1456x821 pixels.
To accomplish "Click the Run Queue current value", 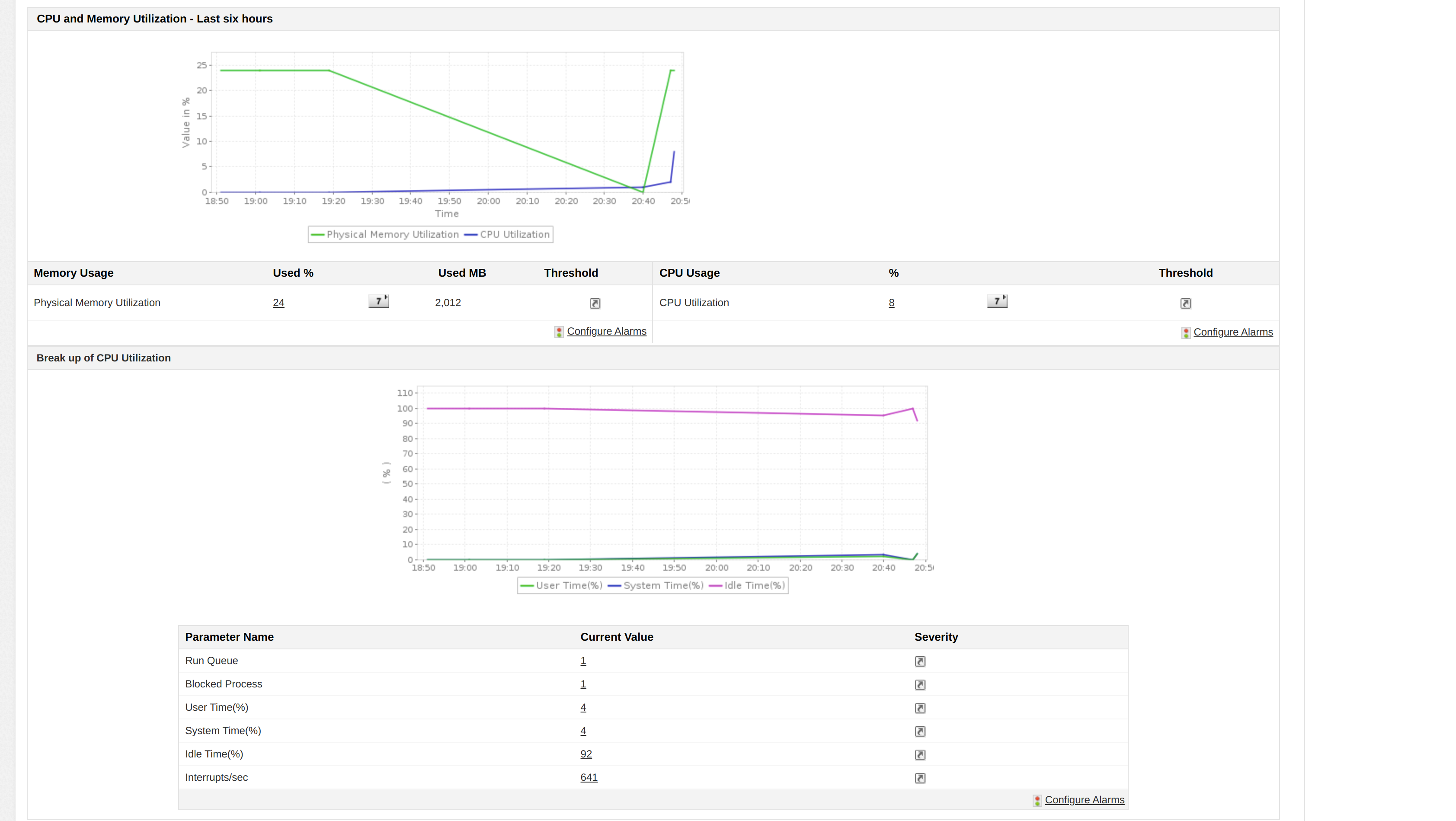I will tap(583, 661).
